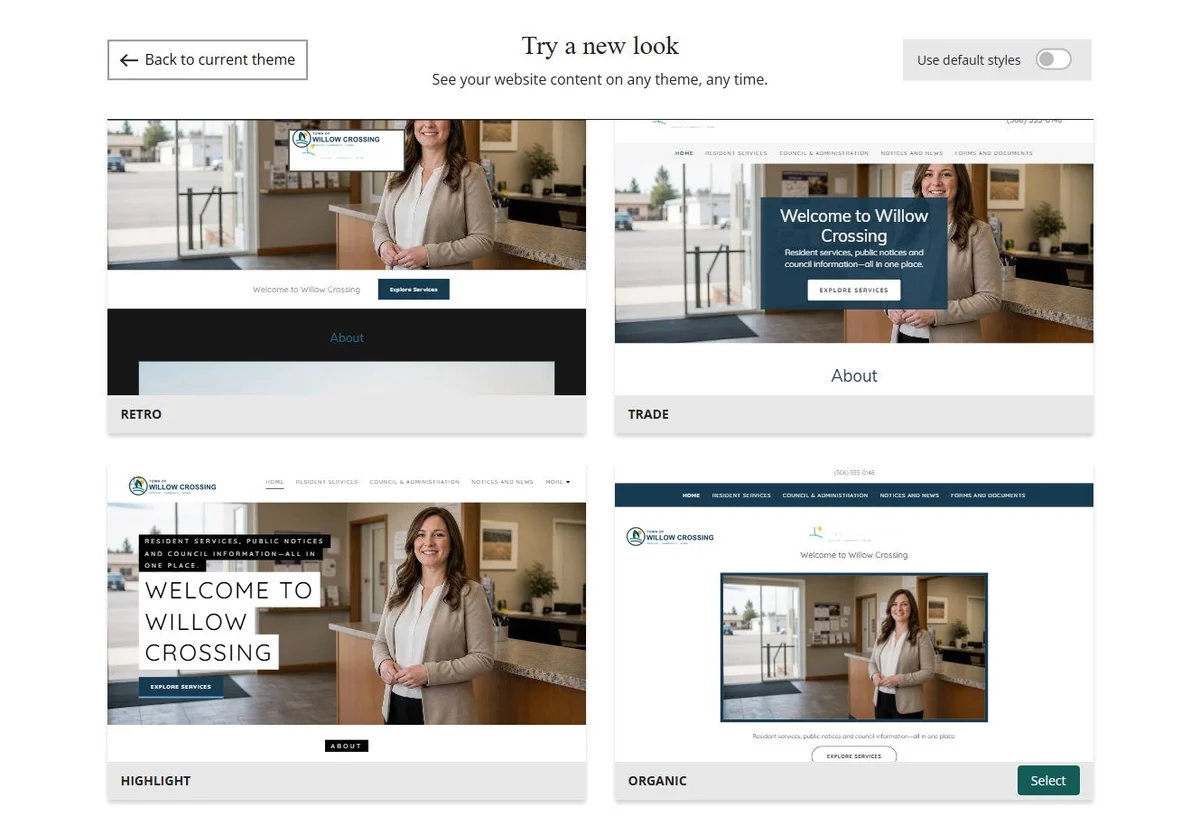Click the HIGHLIGHT theme label
The height and width of the screenshot is (823, 1200).
tap(155, 781)
